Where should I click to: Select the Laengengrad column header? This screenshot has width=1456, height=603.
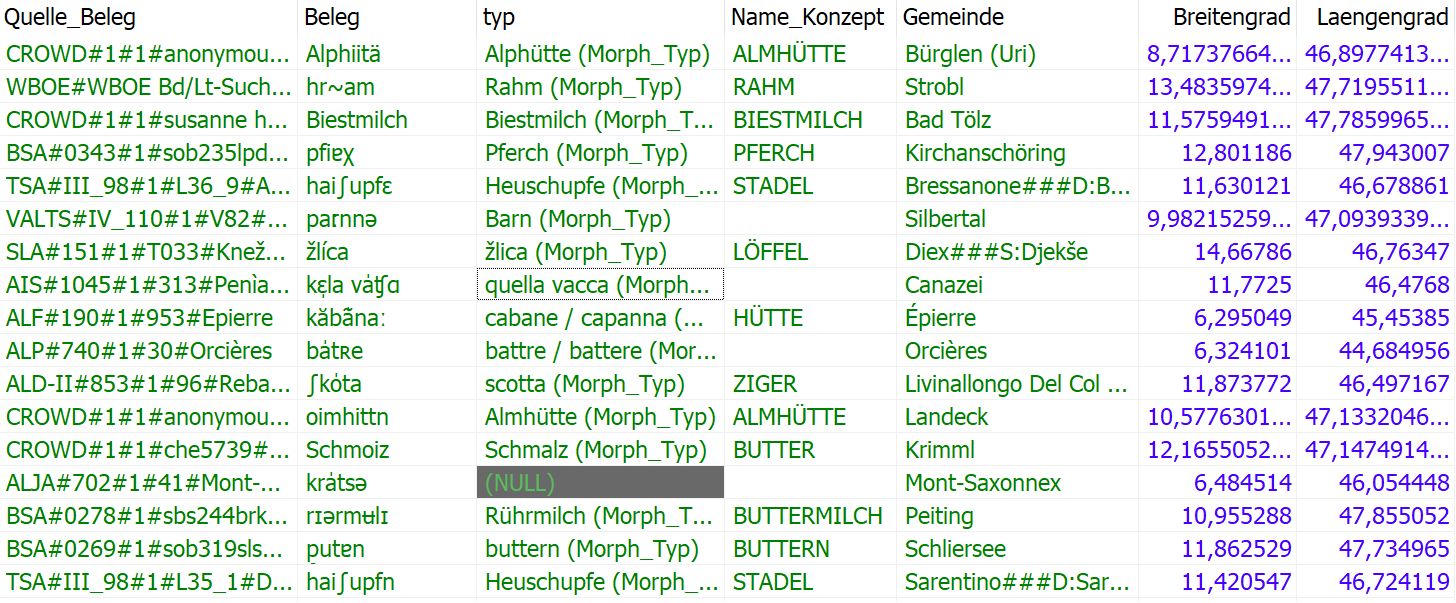pyautogui.click(x=1383, y=18)
